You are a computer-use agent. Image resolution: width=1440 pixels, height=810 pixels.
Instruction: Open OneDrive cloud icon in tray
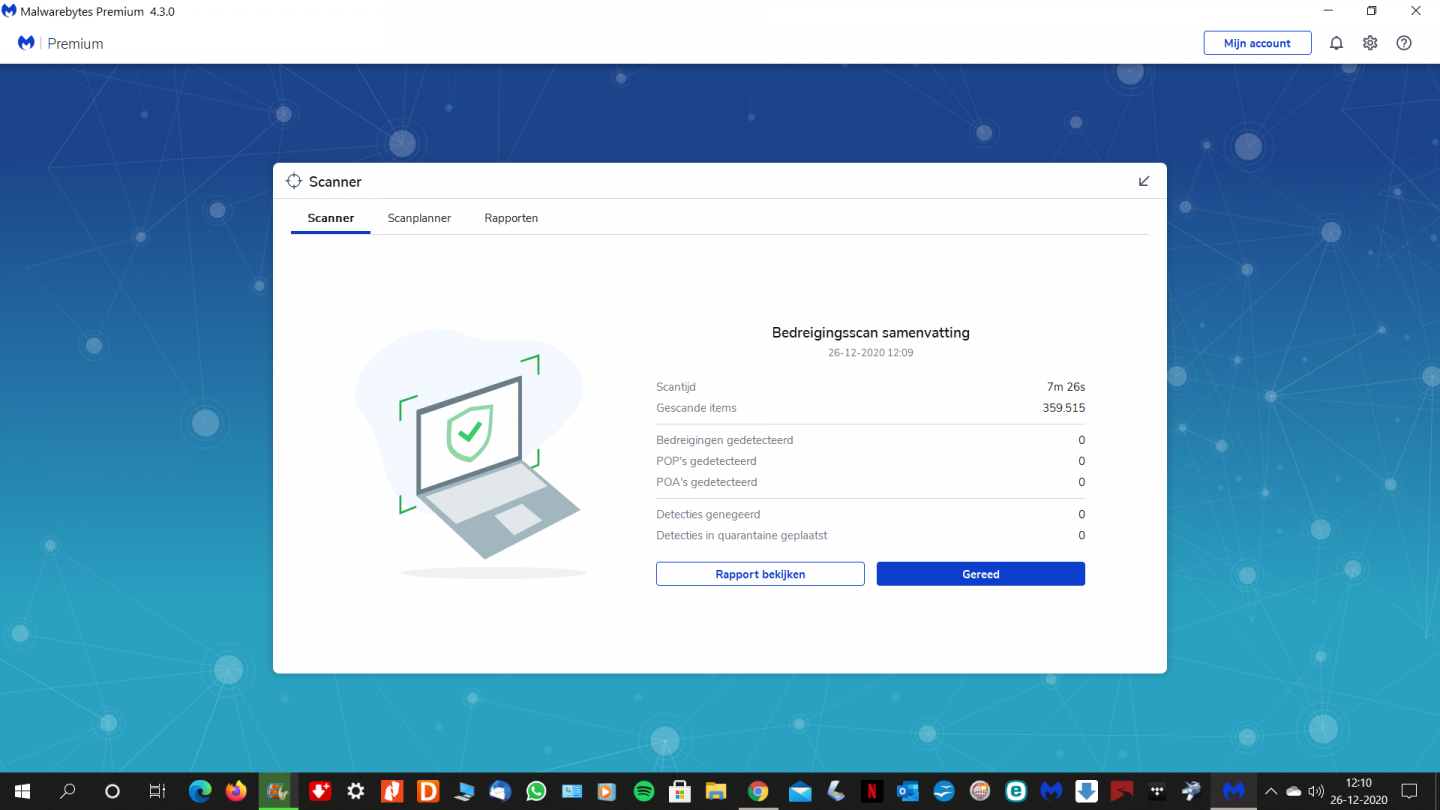click(1294, 791)
